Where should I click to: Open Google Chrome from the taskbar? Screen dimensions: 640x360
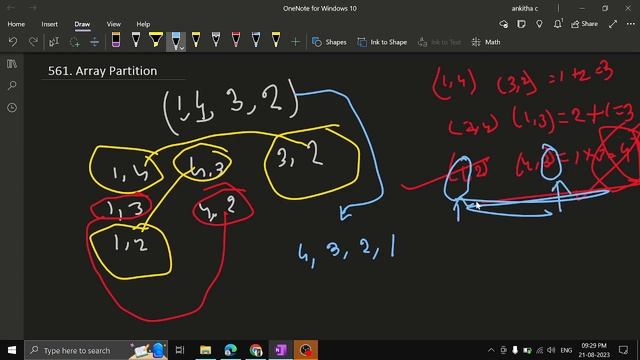(x=256, y=350)
